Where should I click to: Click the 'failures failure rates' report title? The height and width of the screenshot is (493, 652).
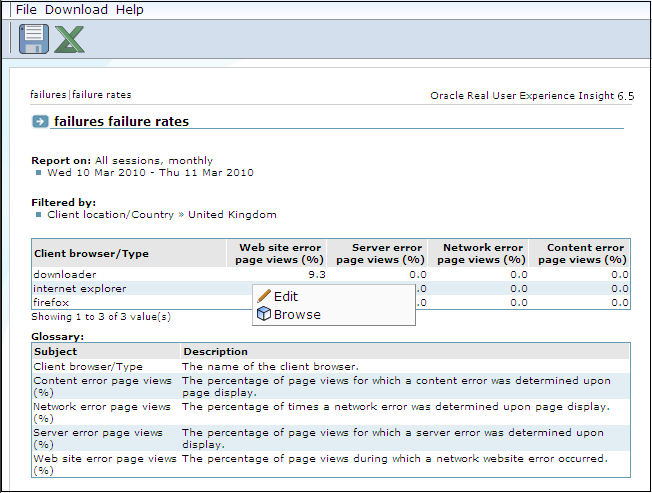click(x=121, y=121)
